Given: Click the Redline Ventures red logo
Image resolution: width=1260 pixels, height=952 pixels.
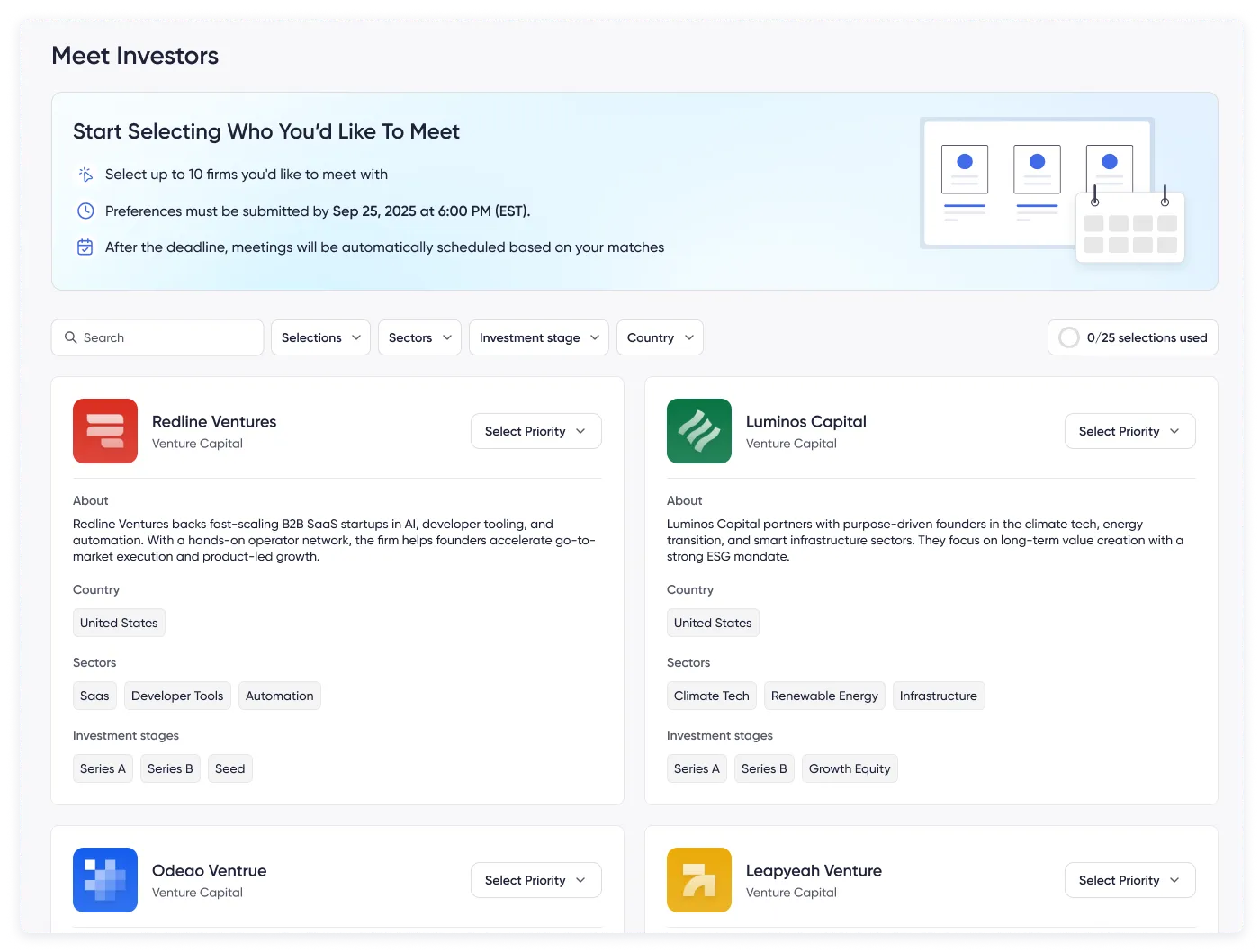Looking at the screenshot, I should [105, 431].
